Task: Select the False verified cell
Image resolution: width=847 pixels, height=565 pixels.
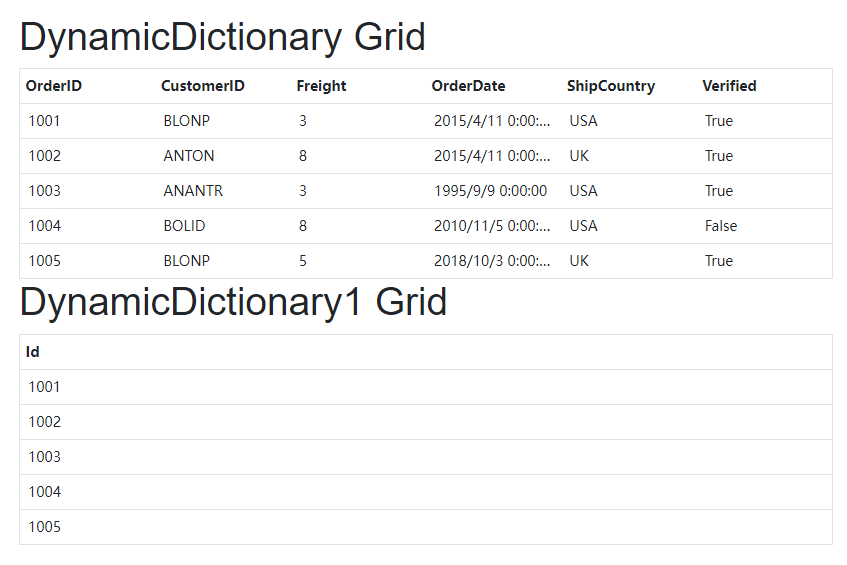Action: click(721, 226)
